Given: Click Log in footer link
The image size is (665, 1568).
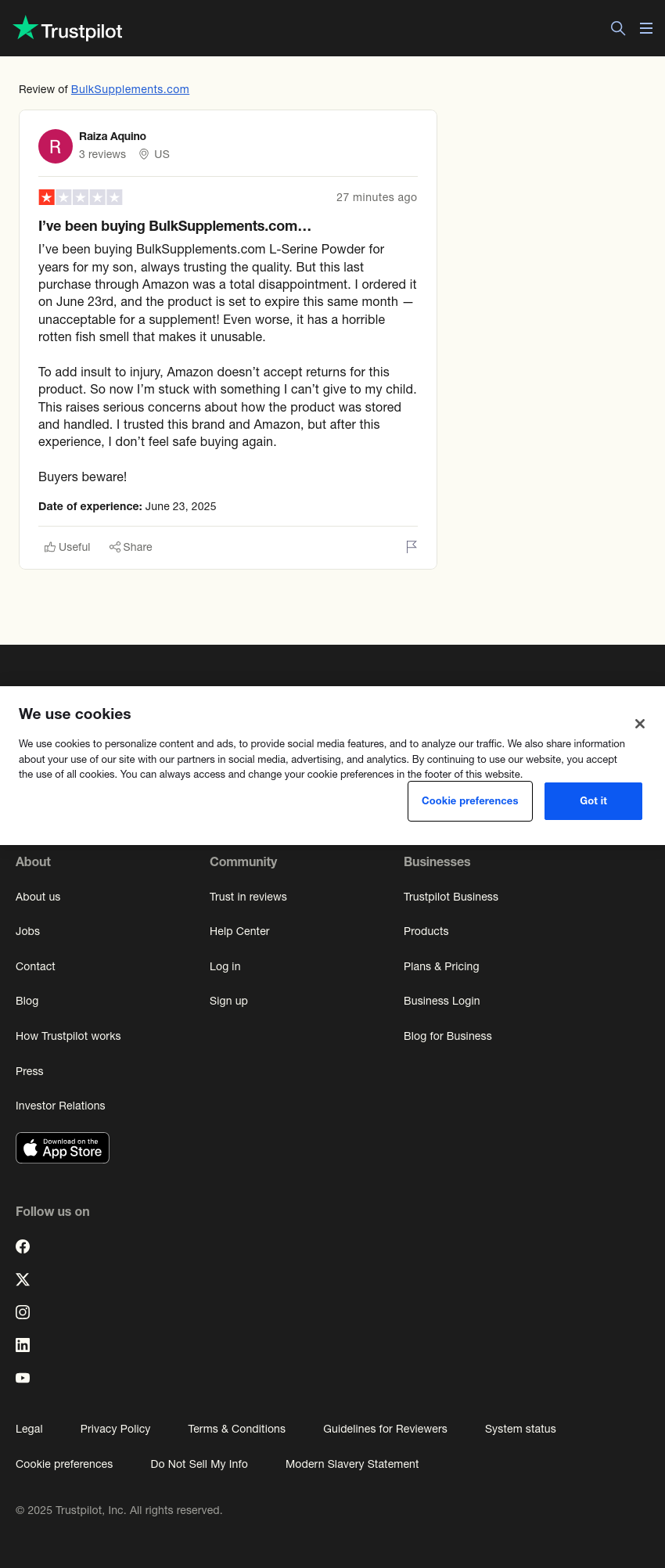Looking at the screenshot, I should [225, 966].
